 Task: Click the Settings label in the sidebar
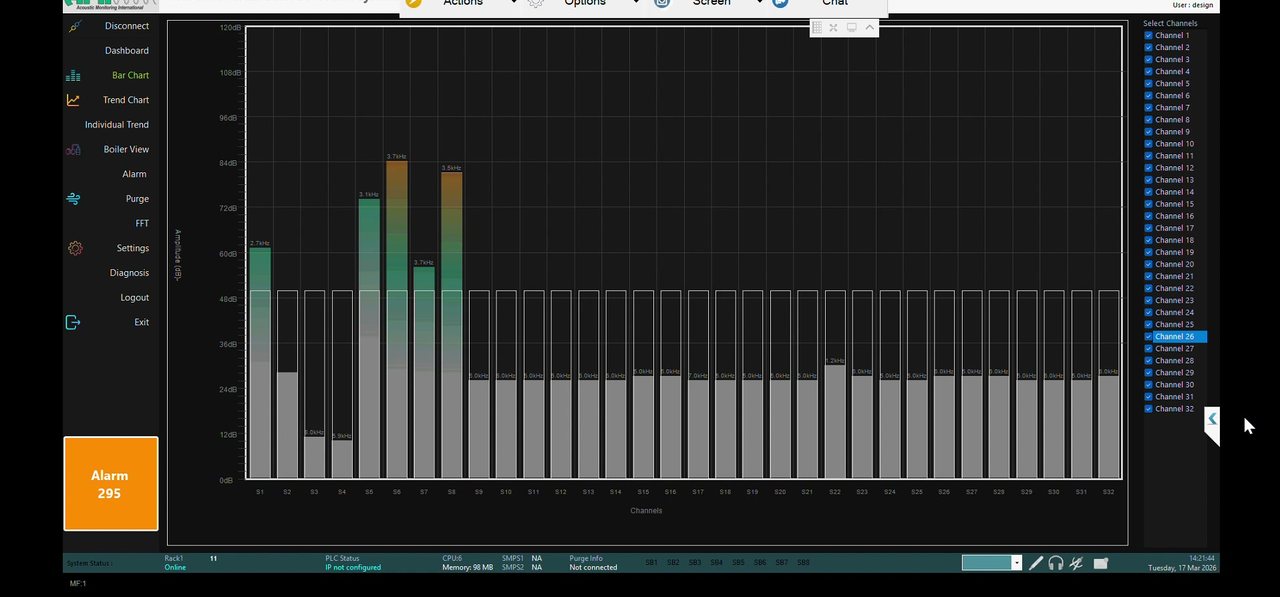click(x=133, y=248)
